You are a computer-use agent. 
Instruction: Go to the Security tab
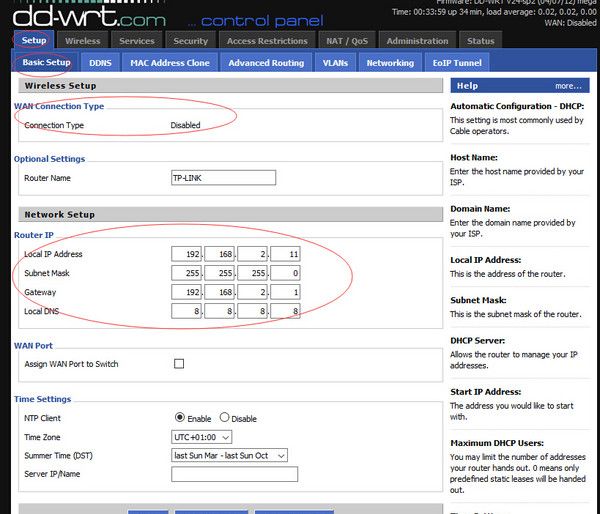191,41
